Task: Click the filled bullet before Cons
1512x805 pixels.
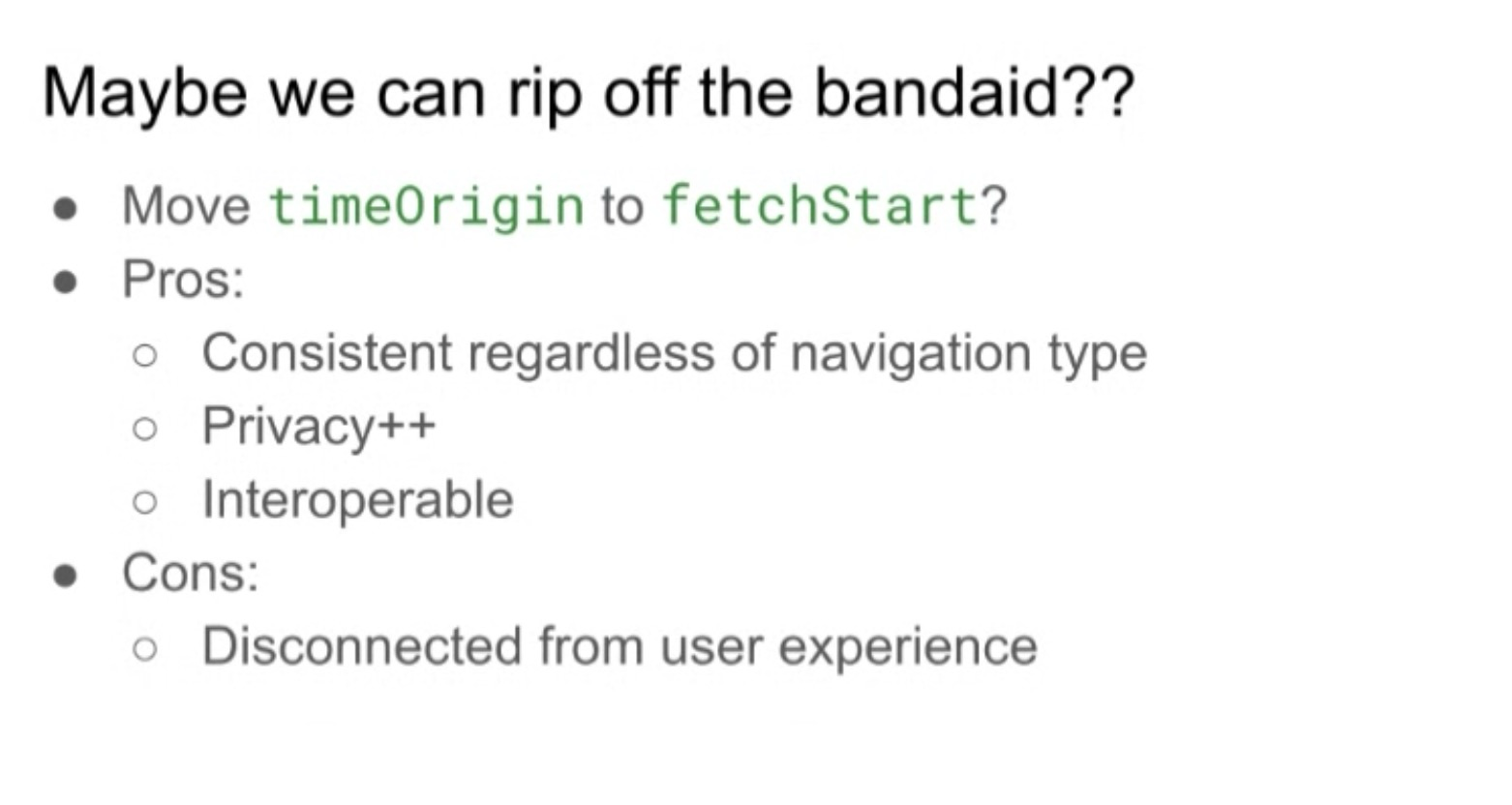Action: [66, 576]
